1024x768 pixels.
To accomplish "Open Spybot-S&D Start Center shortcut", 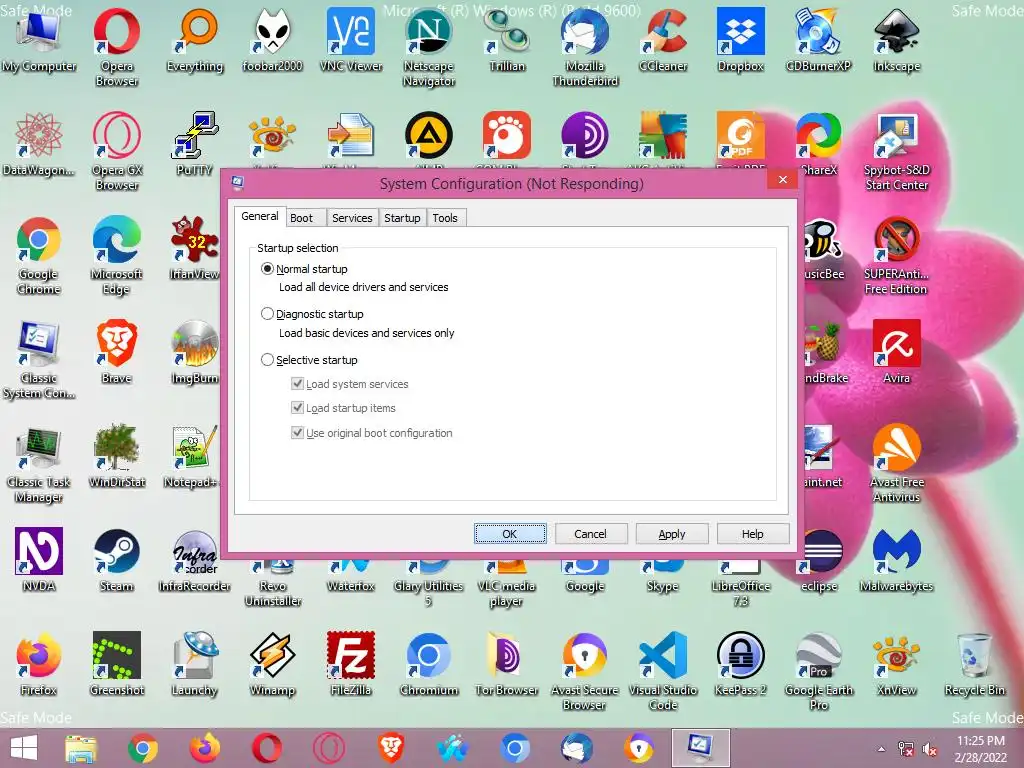I will [897, 152].
